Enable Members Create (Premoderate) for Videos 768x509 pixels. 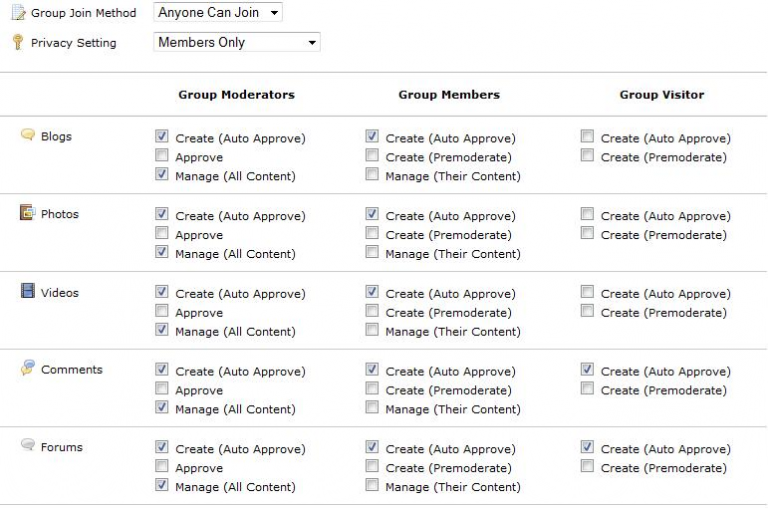(x=372, y=311)
